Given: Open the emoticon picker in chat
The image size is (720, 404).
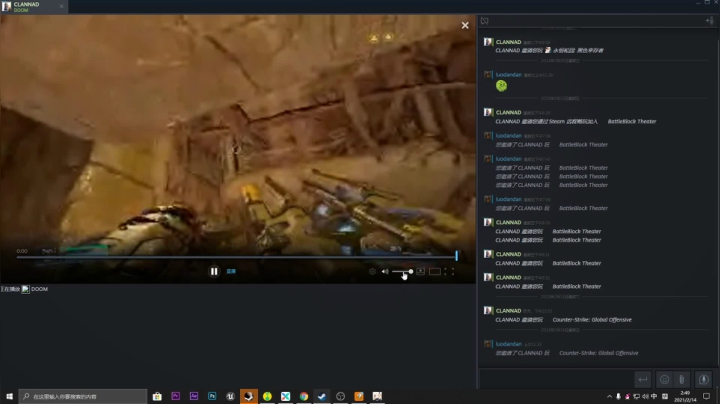Looking at the screenshot, I should tap(664, 379).
